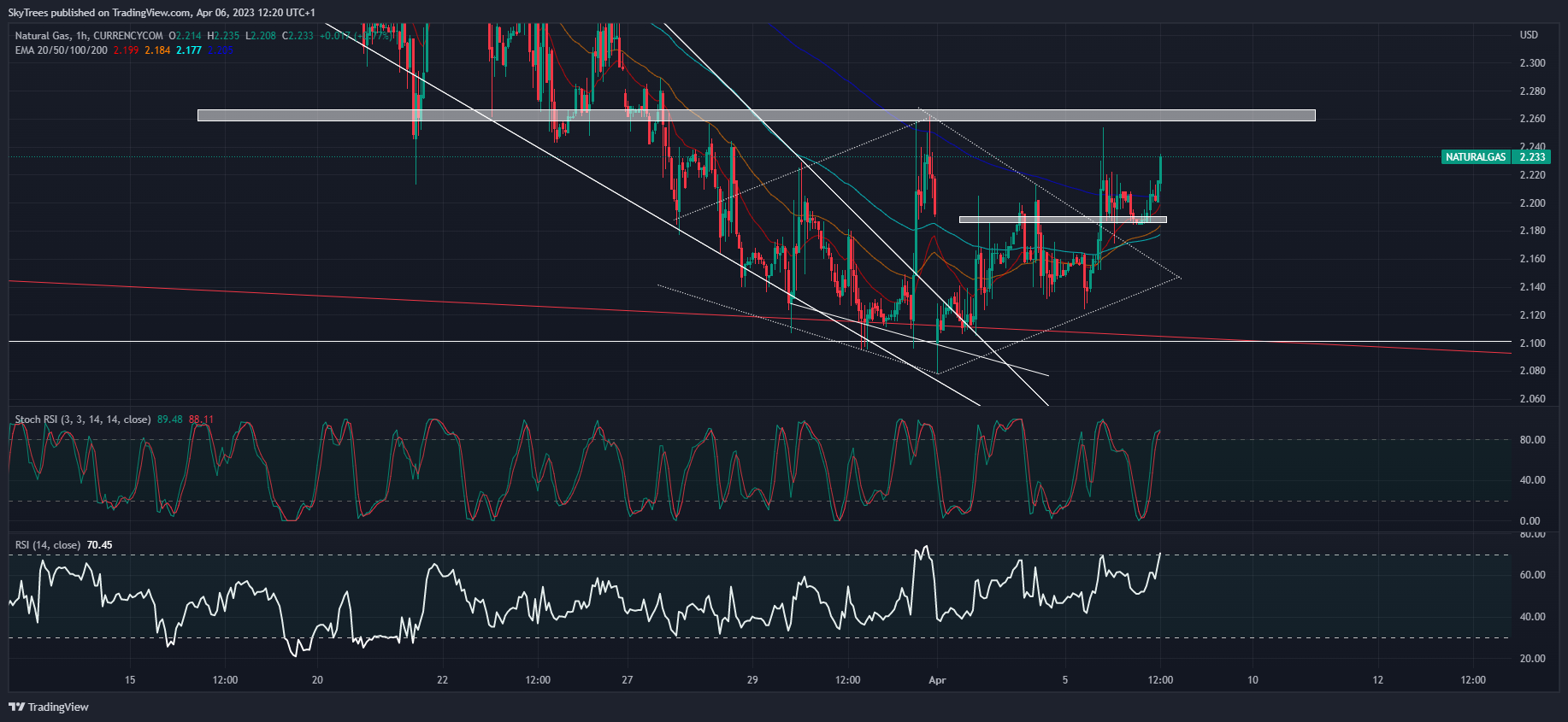Screen dimensions: 1568x722
Task: Select the orange EMA value 2.184
Action: (157, 50)
